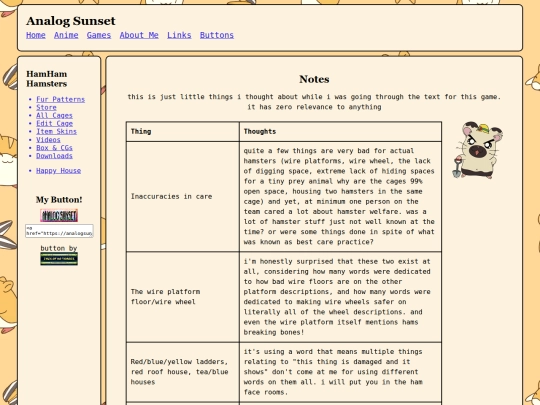Open the Edit Cage link
Screen dimensions: 540x405
54,123
